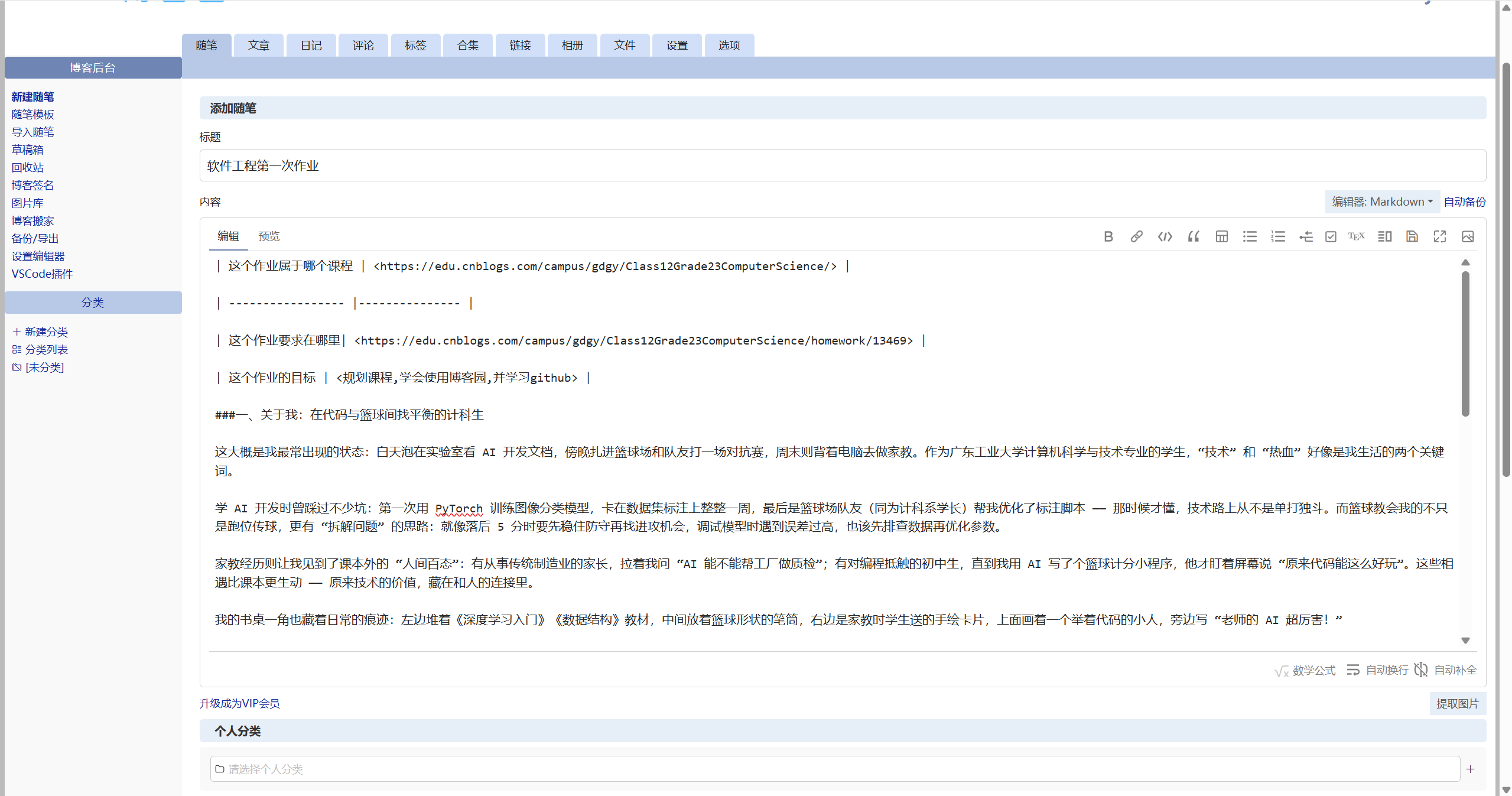Toggle 数学公式 math formula option
This screenshot has width=1512, height=796.
[1305, 670]
